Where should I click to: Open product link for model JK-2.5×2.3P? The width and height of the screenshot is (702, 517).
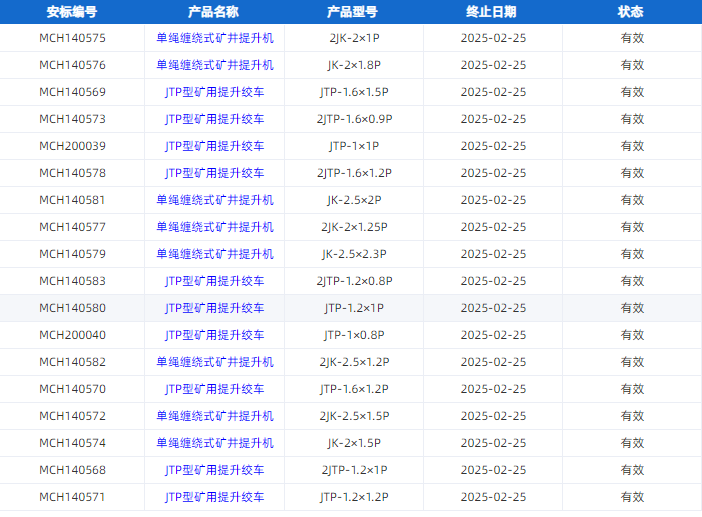coord(214,254)
